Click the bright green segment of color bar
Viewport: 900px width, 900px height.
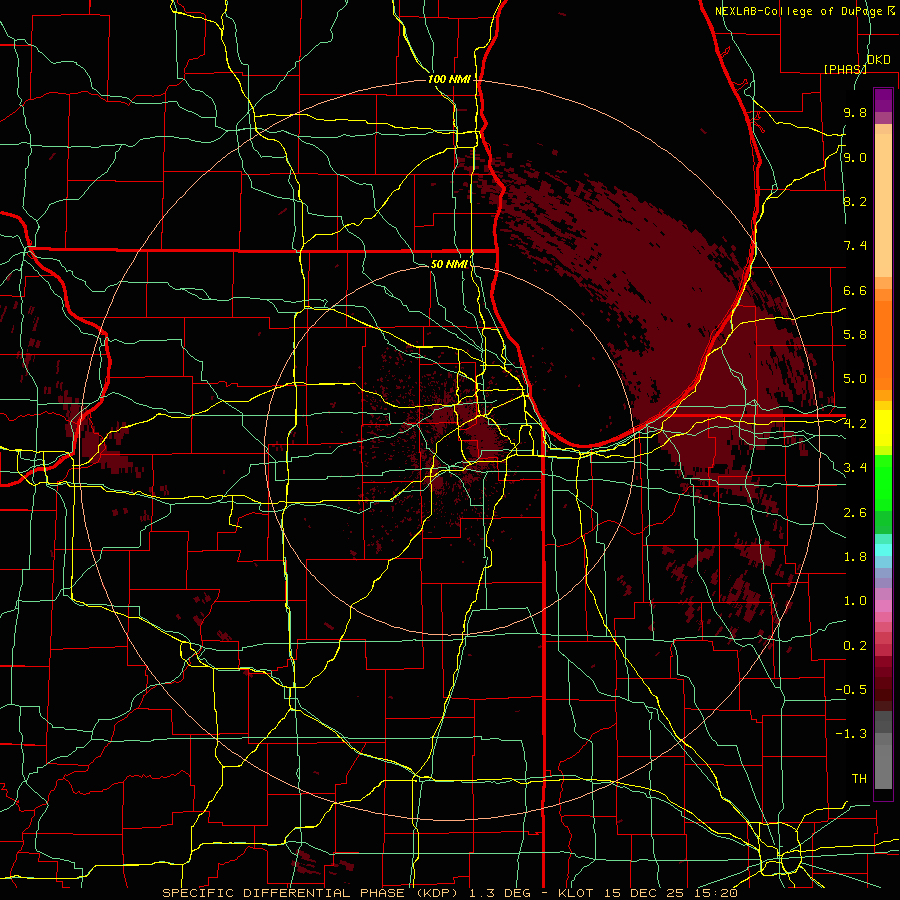pyautogui.click(x=883, y=483)
